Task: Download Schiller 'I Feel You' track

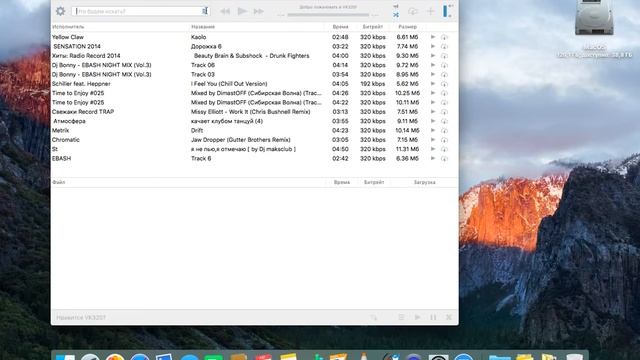Action: (444, 84)
